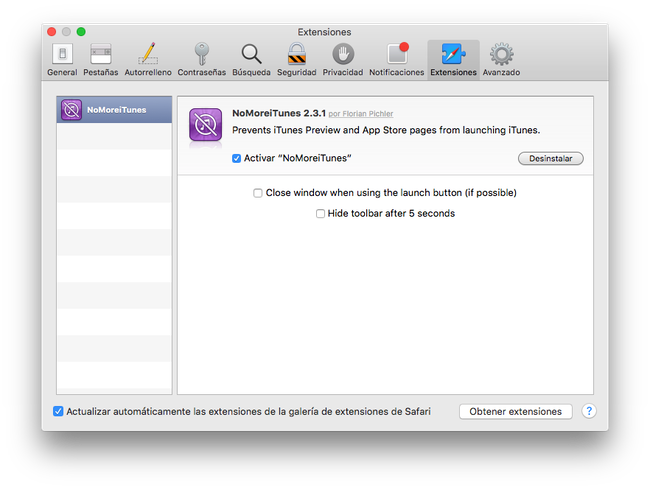Click the NoMoreiTunes 2.3.1 title text
The width and height of the screenshot is (650, 490).
[x=279, y=113]
